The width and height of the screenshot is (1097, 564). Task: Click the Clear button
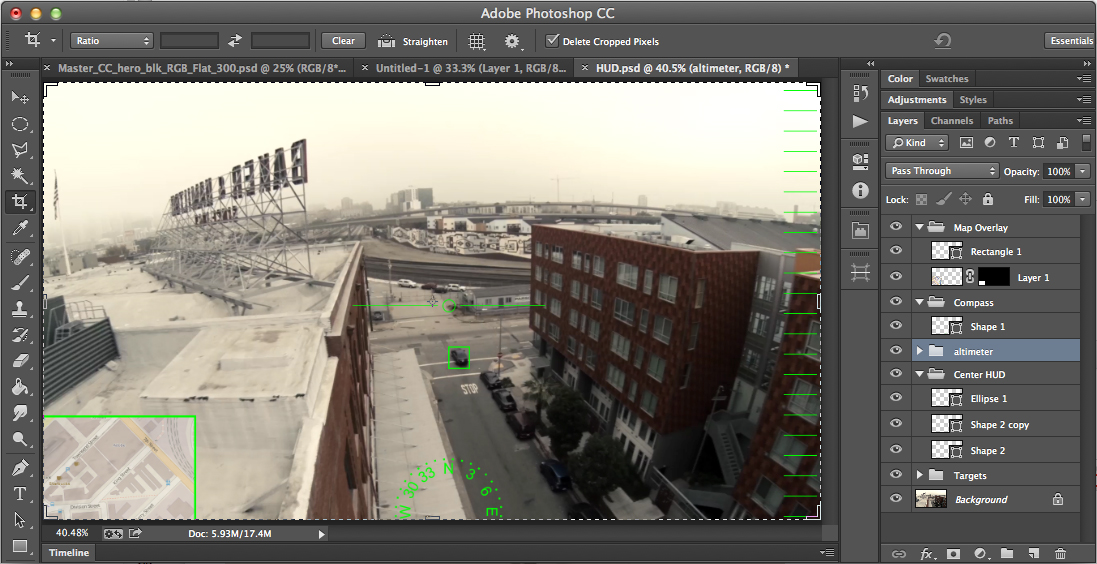[x=343, y=41]
